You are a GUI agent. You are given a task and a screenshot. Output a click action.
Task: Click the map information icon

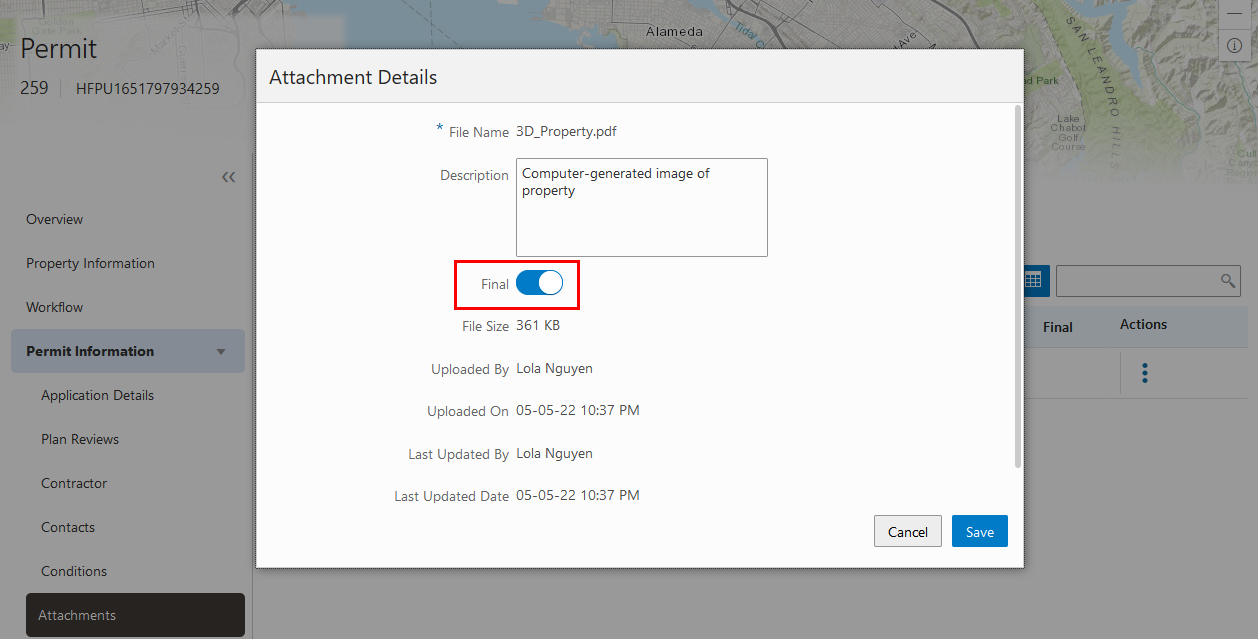(1234, 45)
